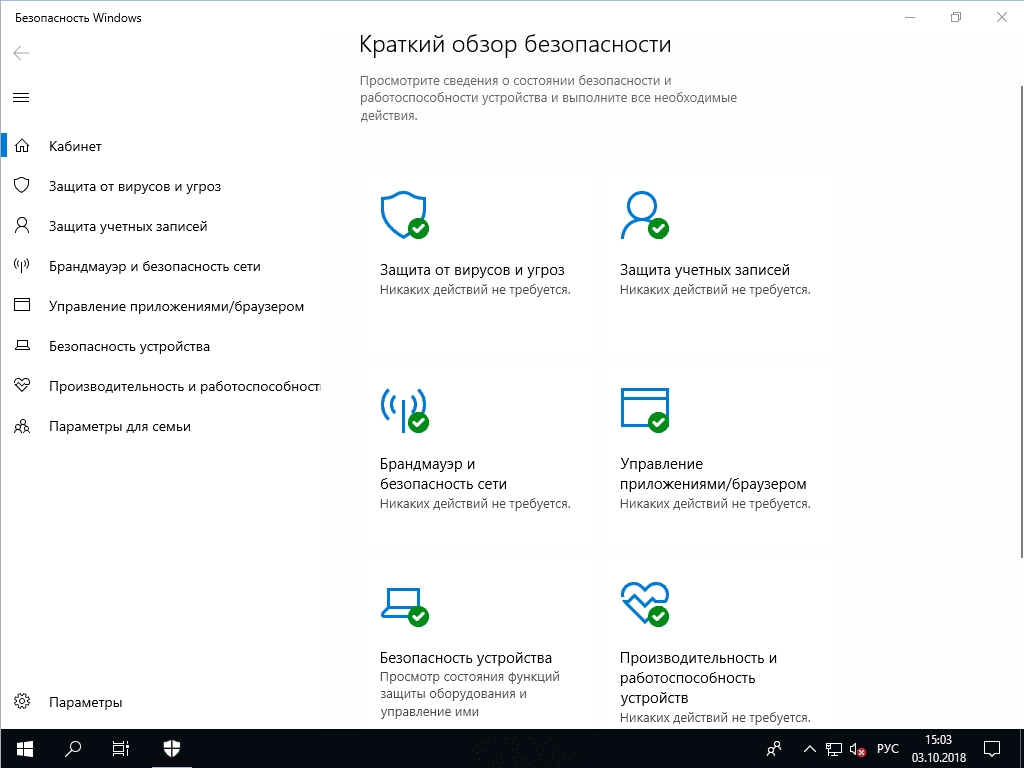Open Task View on the taskbar
Screen dimensions: 1024x768
click(121, 748)
